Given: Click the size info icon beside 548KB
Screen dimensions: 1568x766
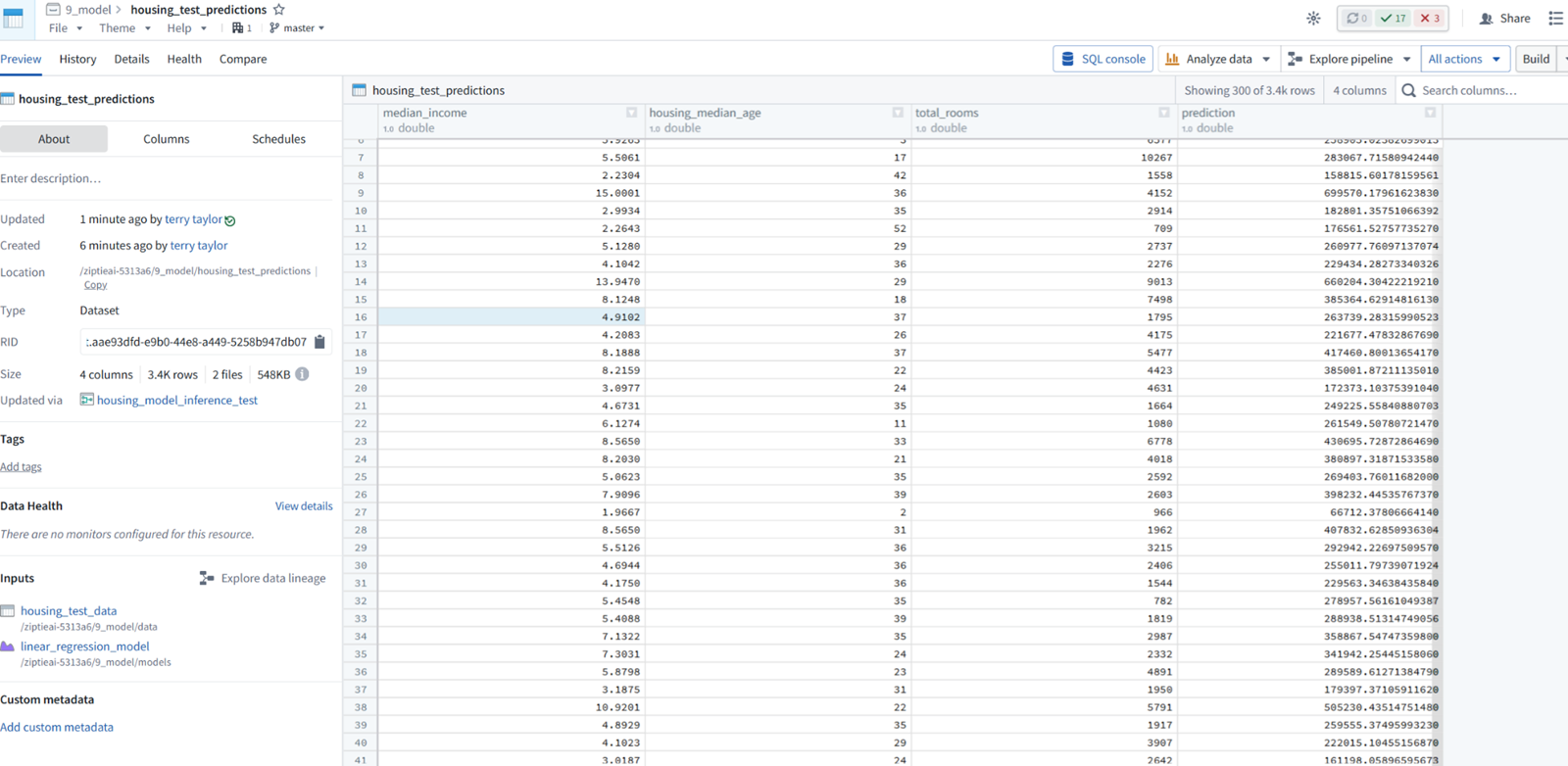Looking at the screenshot, I should (x=302, y=374).
